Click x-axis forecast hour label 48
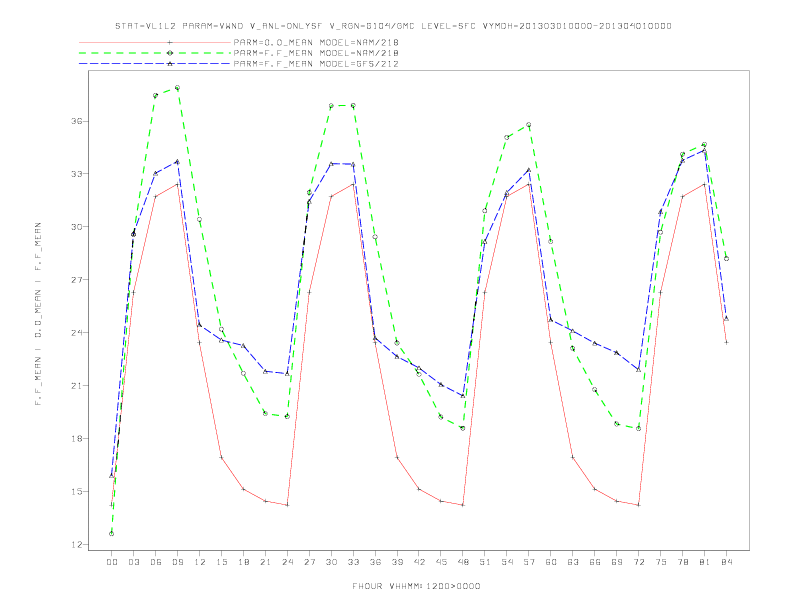The image size is (792, 612). click(463, 562)
